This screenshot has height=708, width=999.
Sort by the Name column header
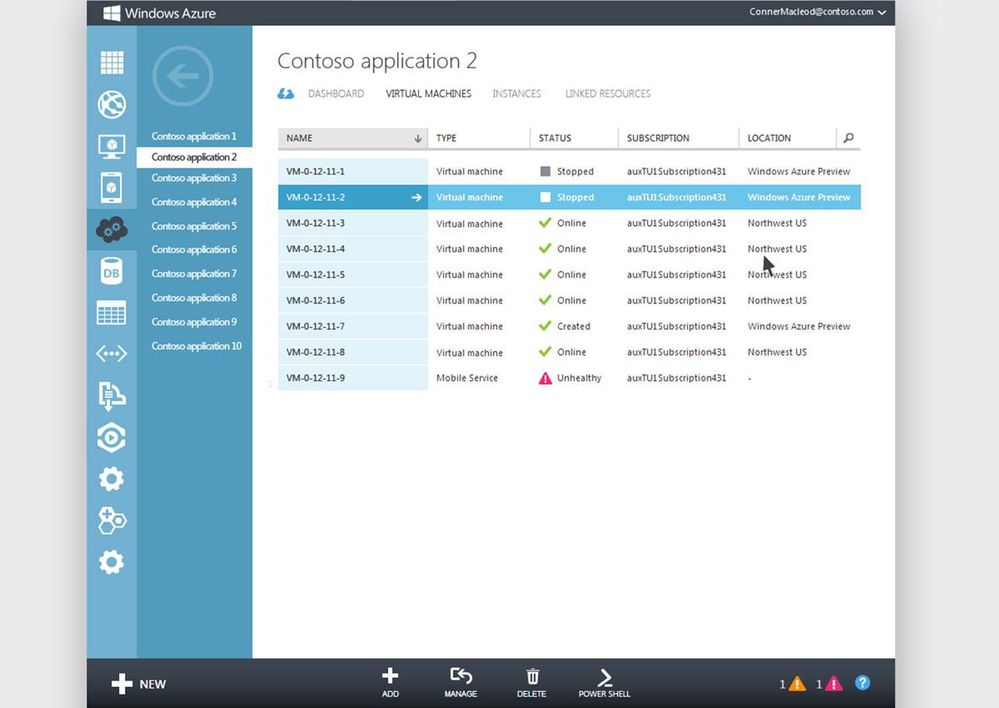coord(352,138)
